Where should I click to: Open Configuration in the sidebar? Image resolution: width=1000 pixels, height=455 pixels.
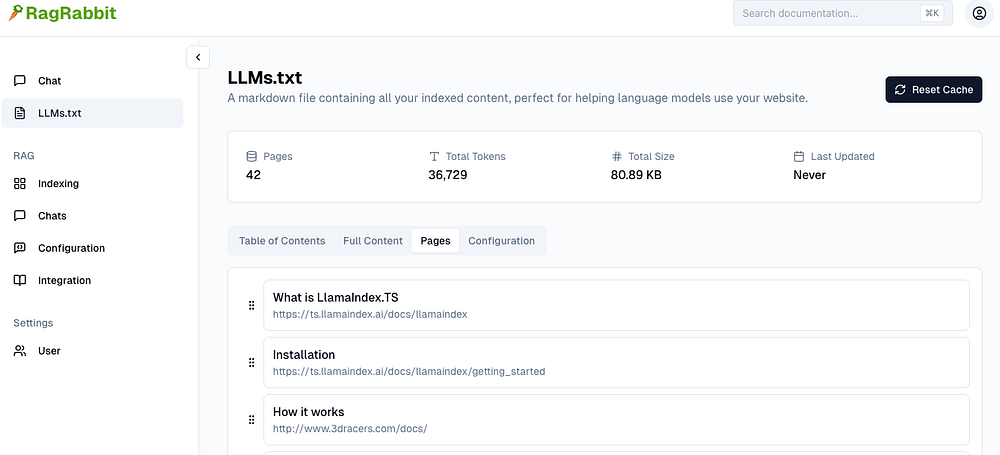tap(92, 248)
